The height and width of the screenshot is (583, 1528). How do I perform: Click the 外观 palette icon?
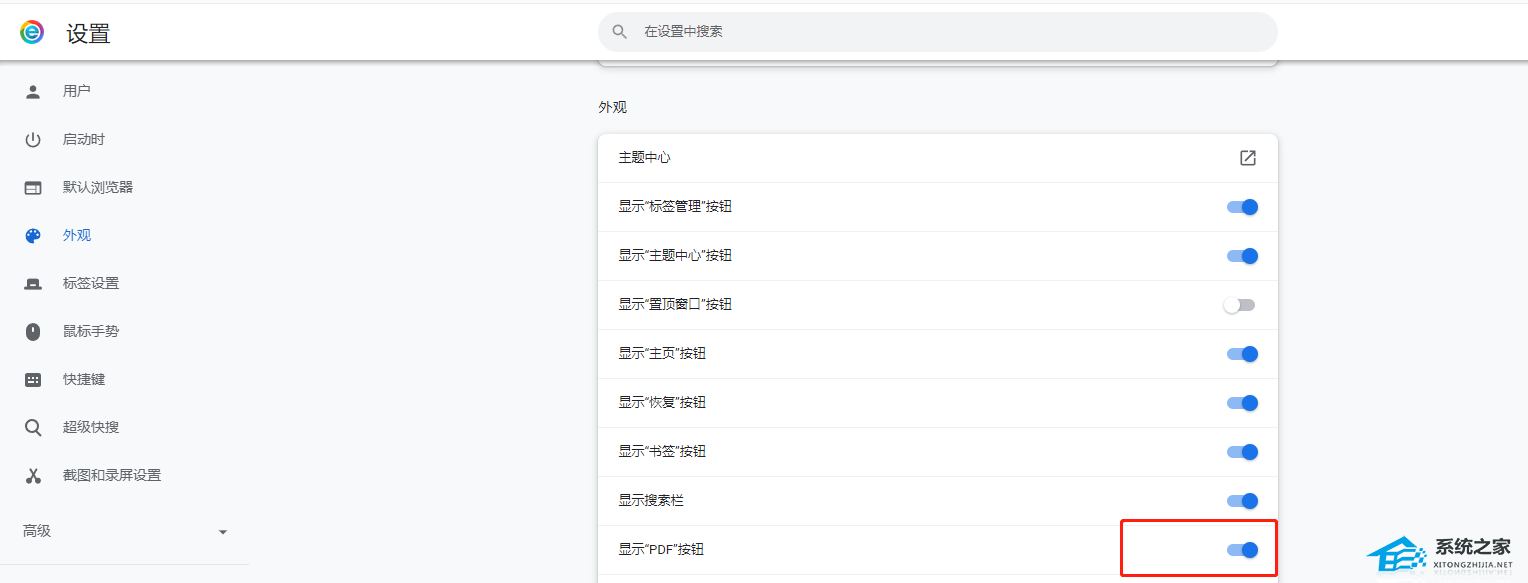point(33,235)
